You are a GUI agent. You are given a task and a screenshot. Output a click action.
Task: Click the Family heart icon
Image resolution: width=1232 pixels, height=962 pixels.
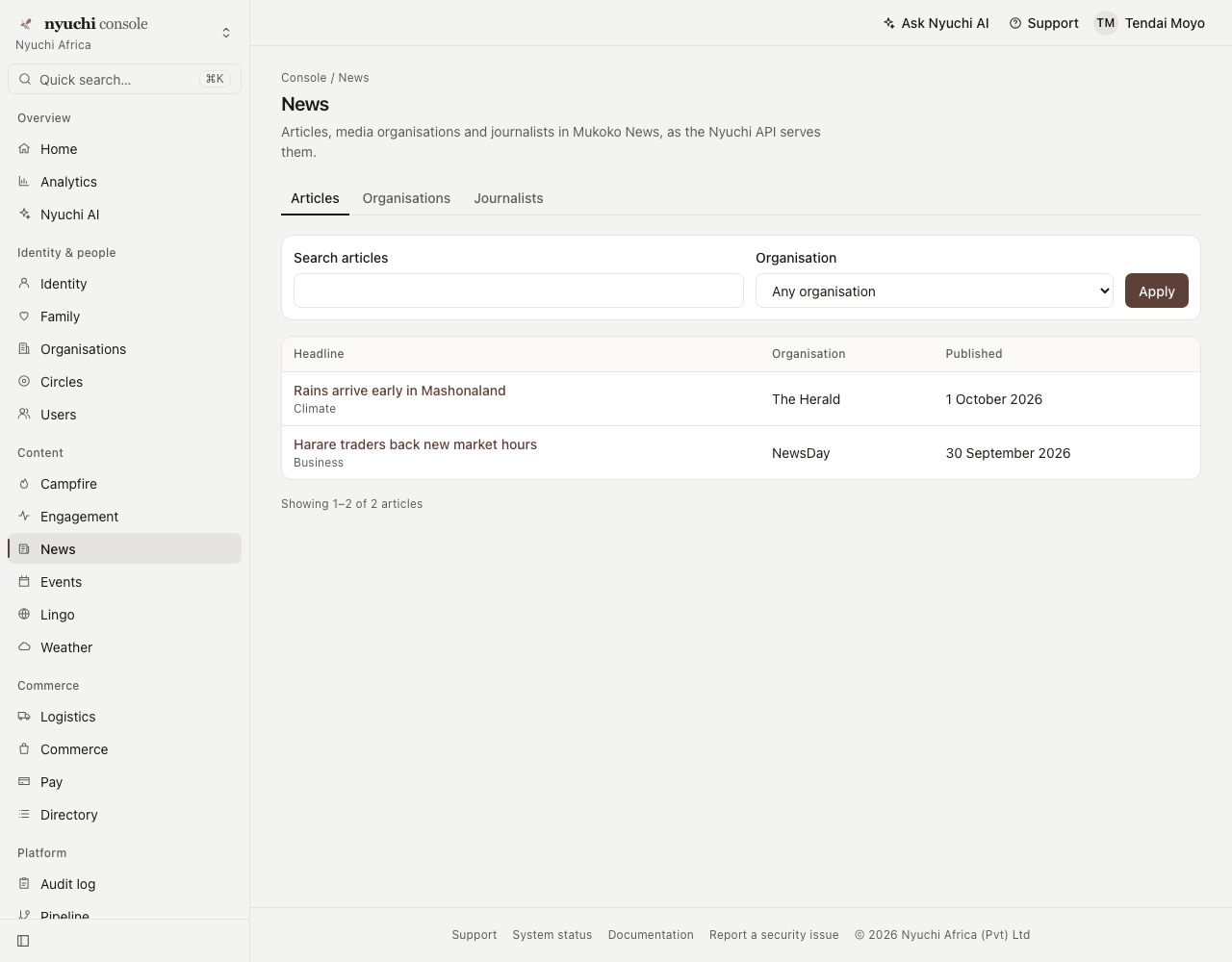[24, 316]
